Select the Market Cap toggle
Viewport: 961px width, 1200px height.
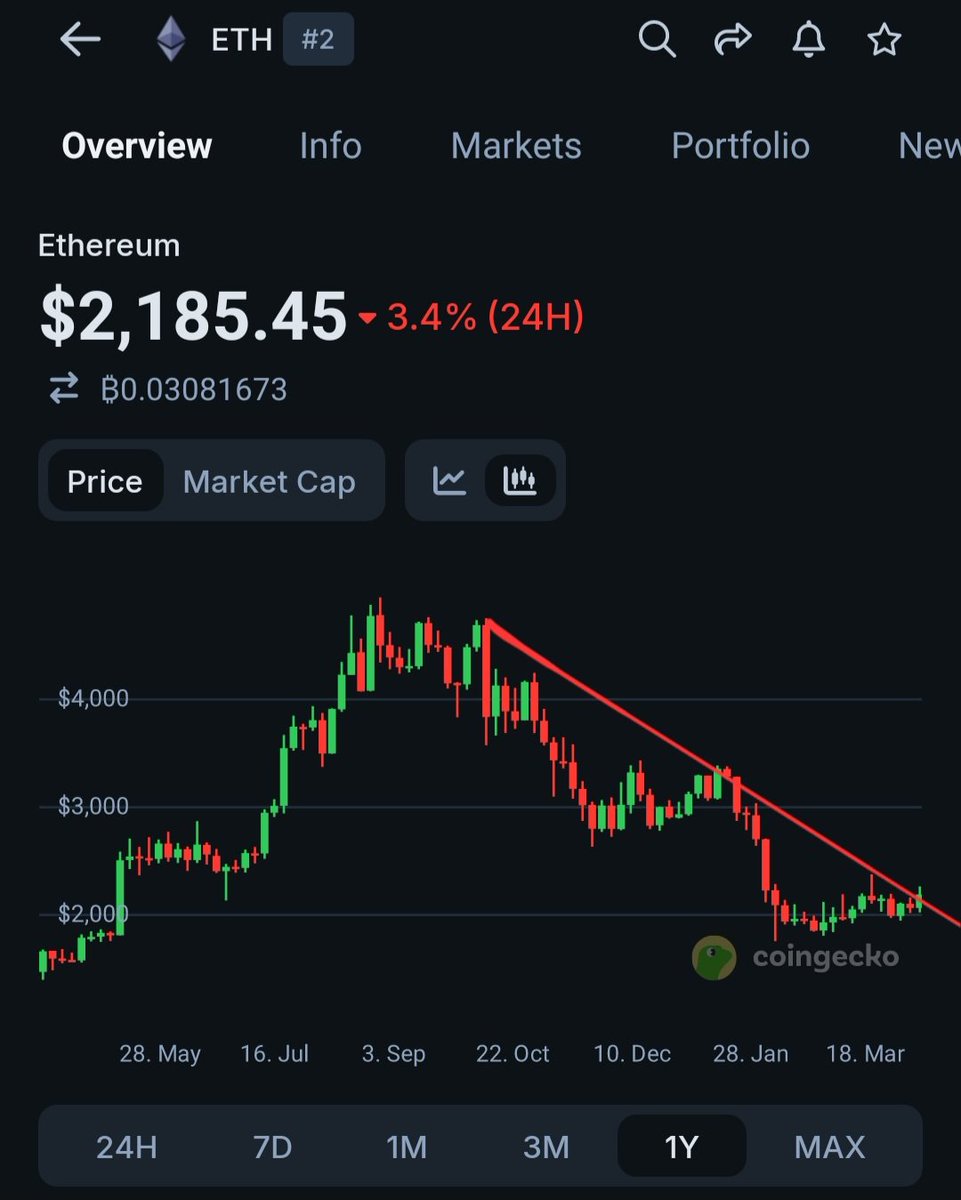[269, 481]
